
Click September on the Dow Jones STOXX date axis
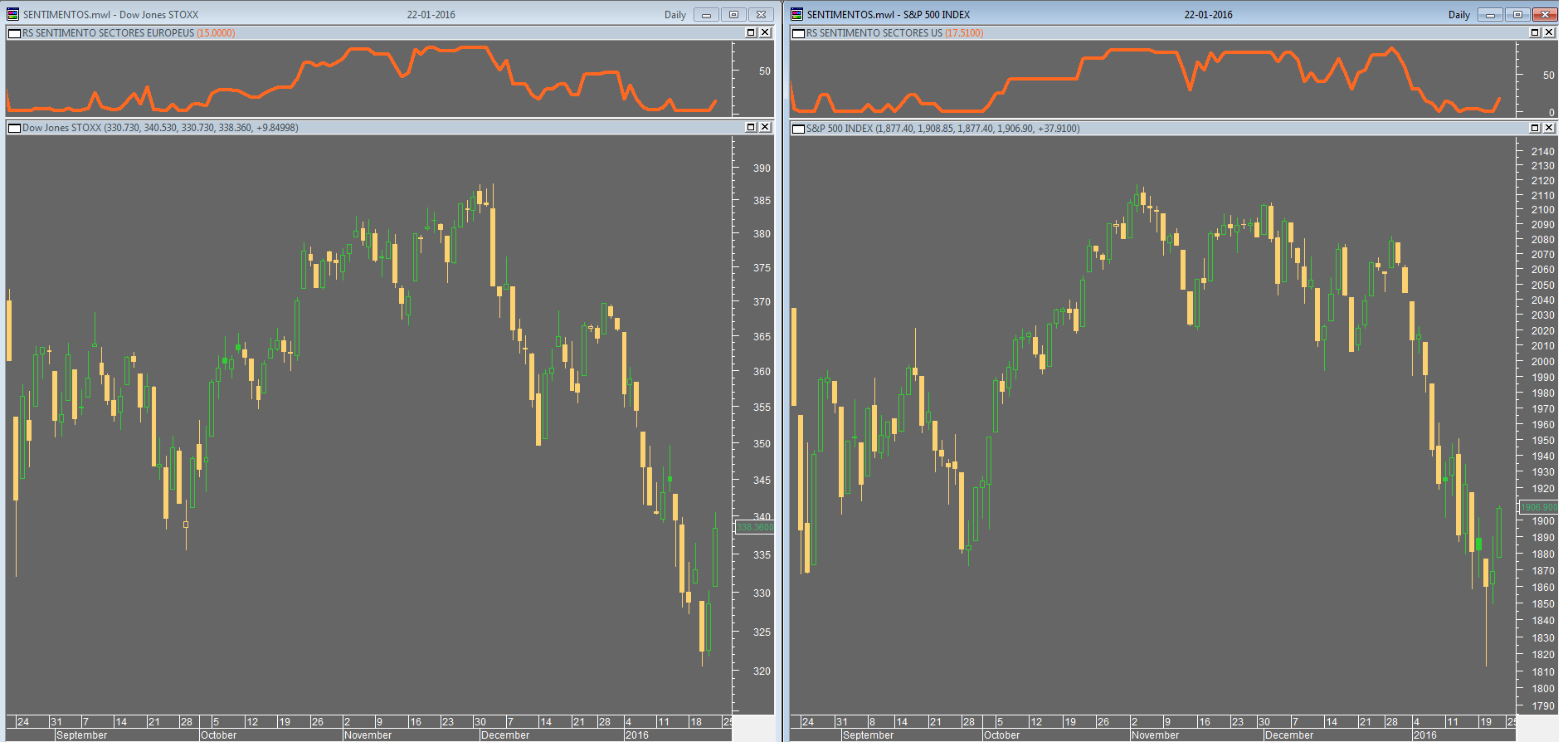coord(82,735)
